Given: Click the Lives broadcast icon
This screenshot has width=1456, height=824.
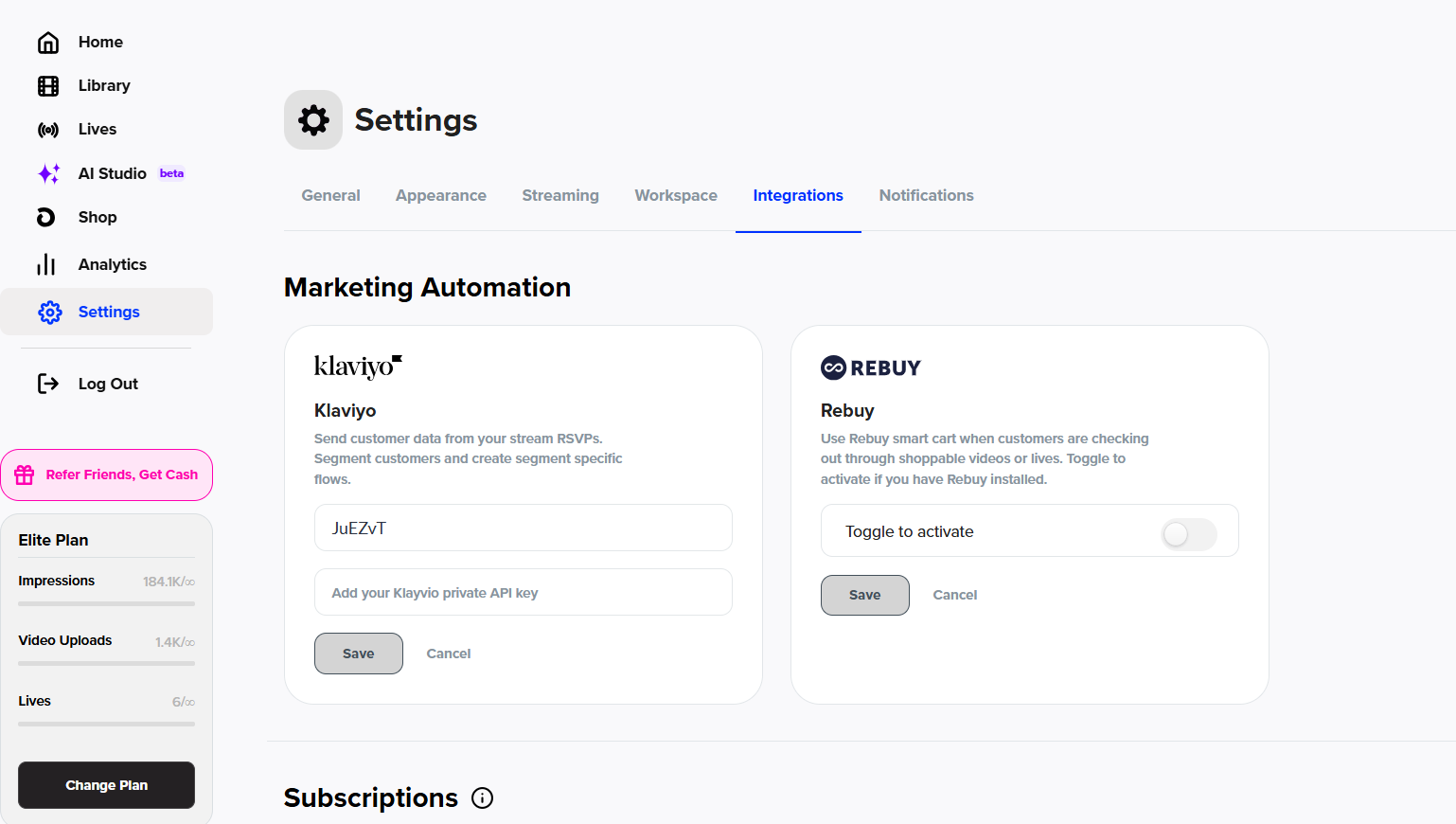Looking at the screenshot, I should click(x=48, y=130).
